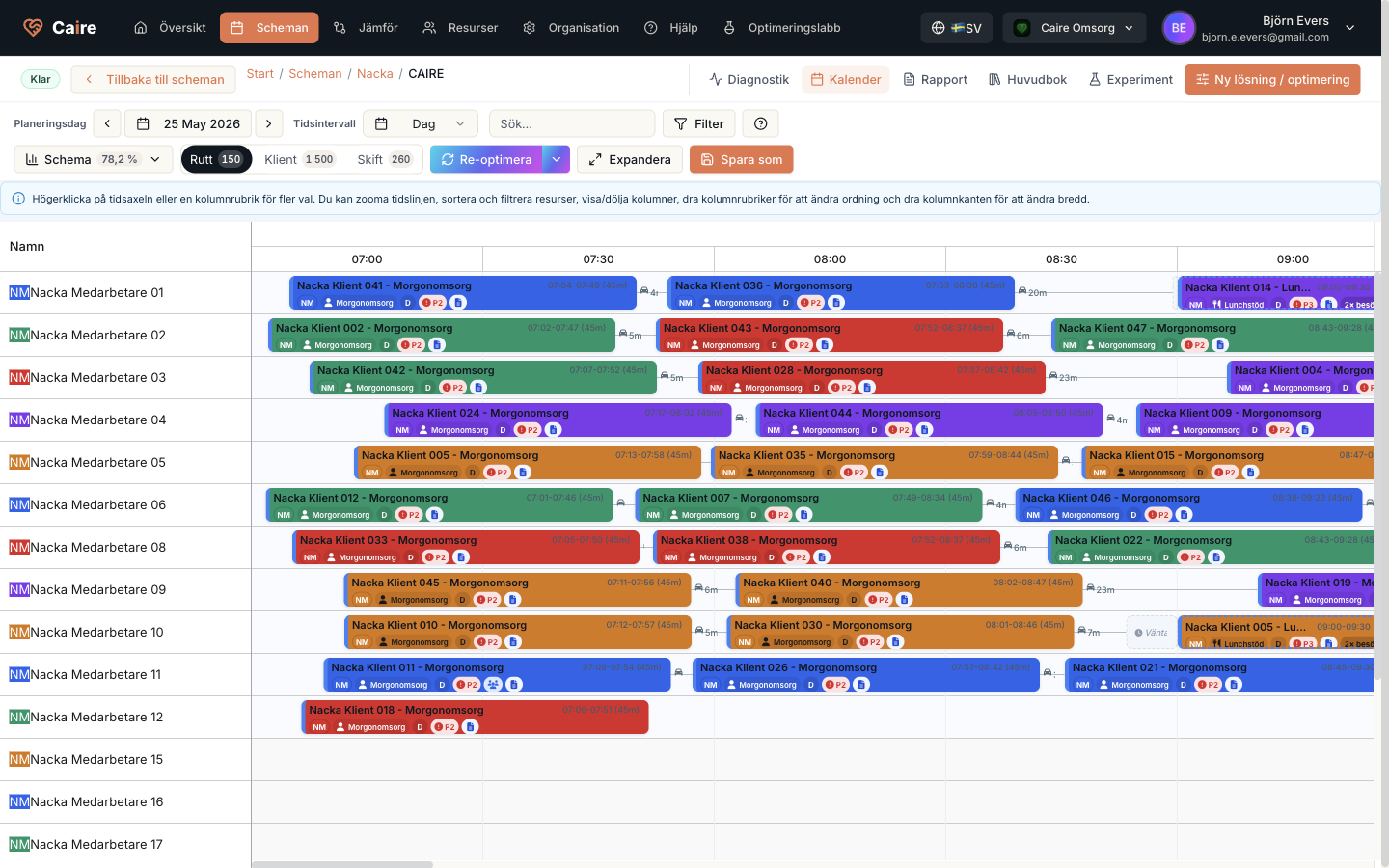Expand the Schema 78,2 % dropdown
This screenshot has height=868, width=1389.
point(94,159)
